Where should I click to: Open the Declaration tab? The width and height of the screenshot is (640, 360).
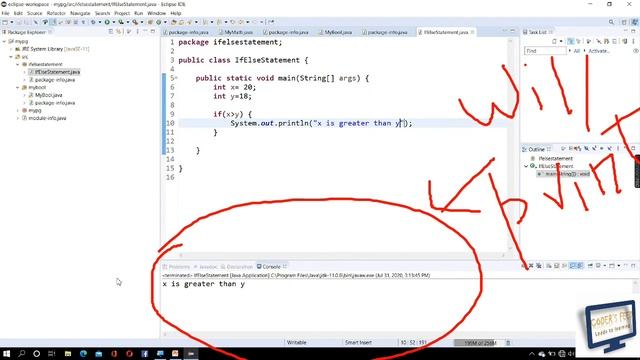click(237, 267)
